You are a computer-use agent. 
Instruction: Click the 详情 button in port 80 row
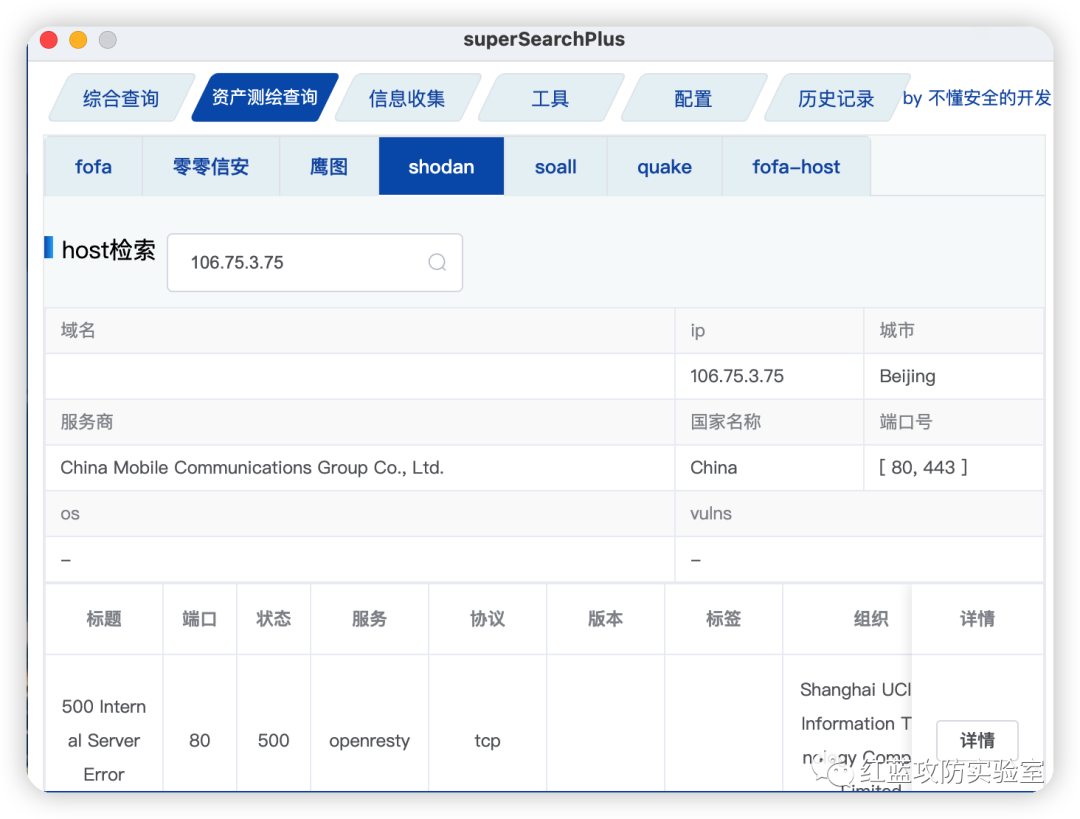(977, 740)
